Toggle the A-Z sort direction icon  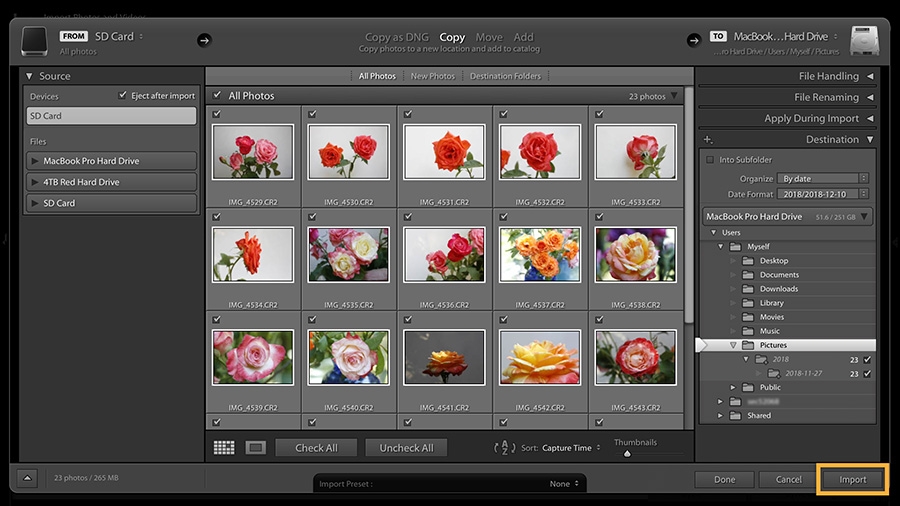[504, 447]
